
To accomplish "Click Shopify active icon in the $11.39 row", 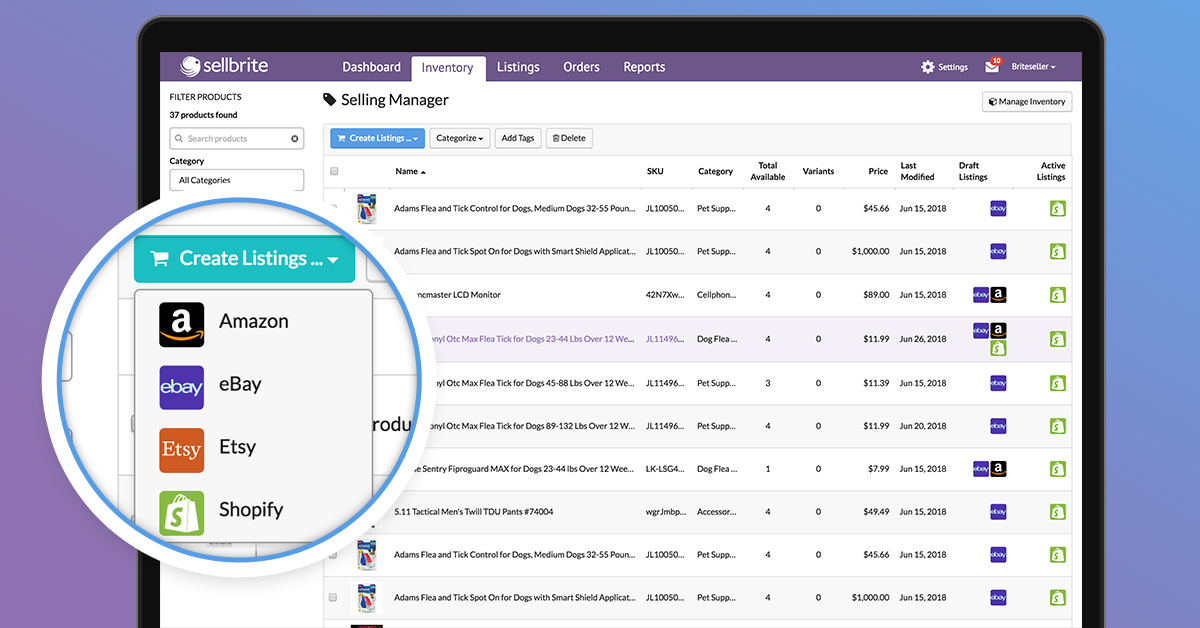I will [1057, 383].
